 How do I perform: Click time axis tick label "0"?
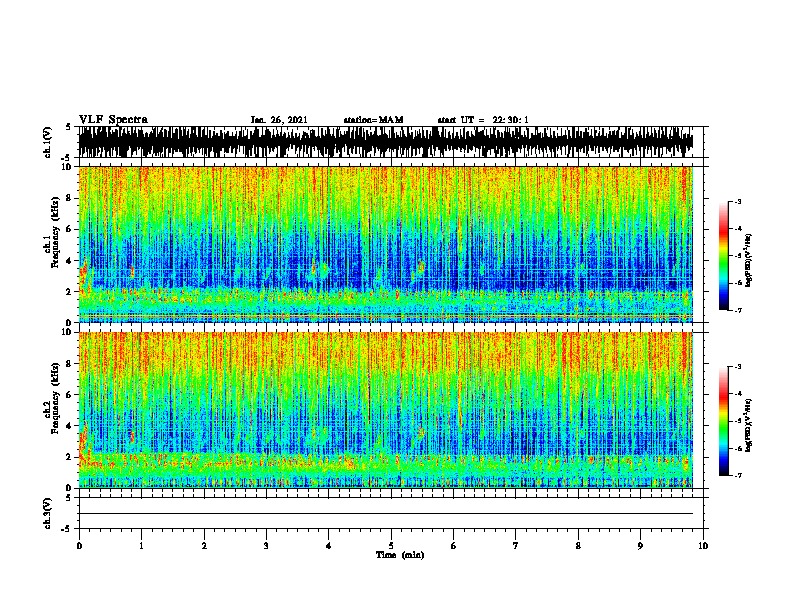point(79,546)
